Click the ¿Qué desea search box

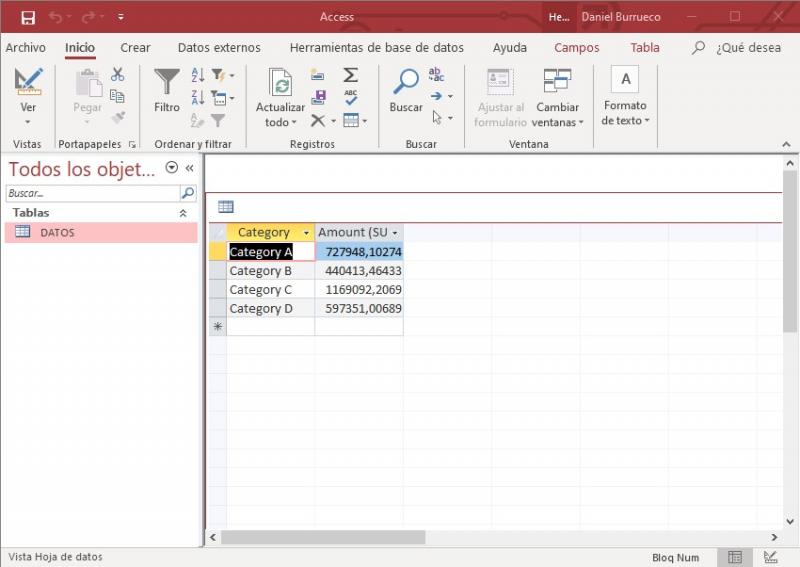[748, 47]
